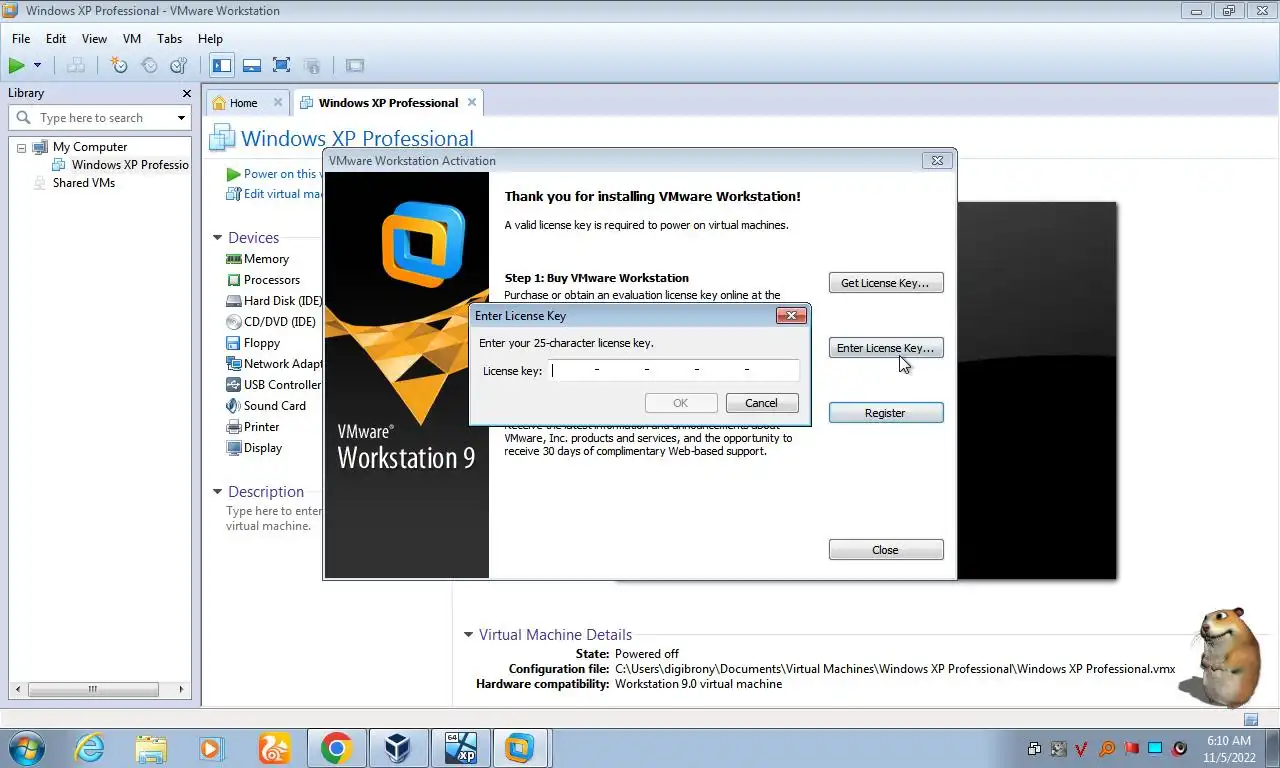Click the Revert to Snapshot icon
This screenshot has width=1280, height=768.
pos(149,66)
